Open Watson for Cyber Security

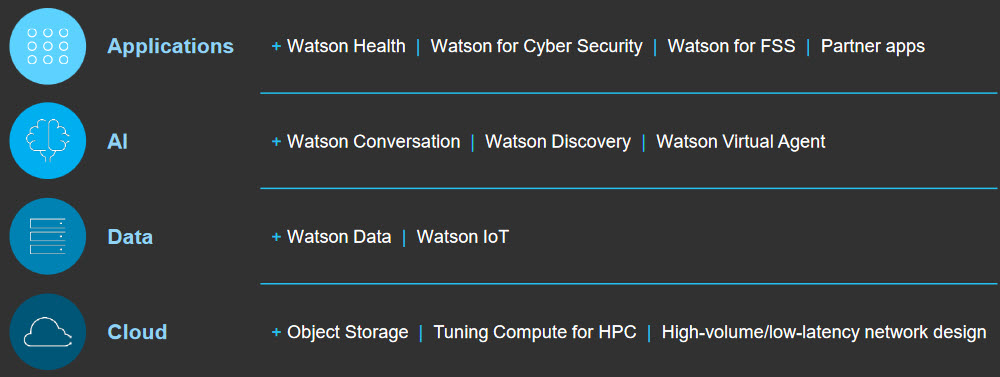[x=536, y=46]
